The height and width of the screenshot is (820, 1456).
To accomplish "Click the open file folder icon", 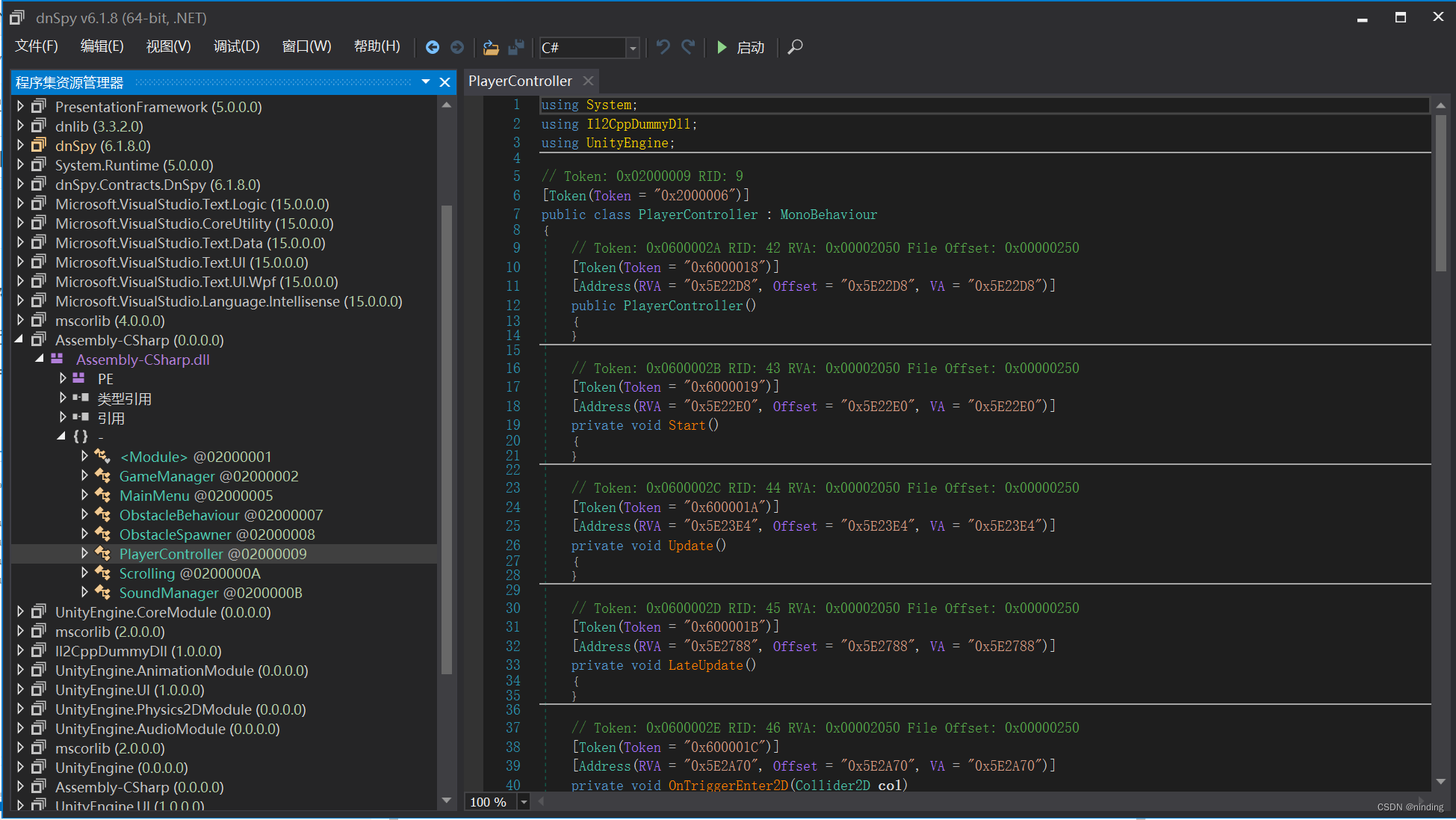I will click(491, 47).
